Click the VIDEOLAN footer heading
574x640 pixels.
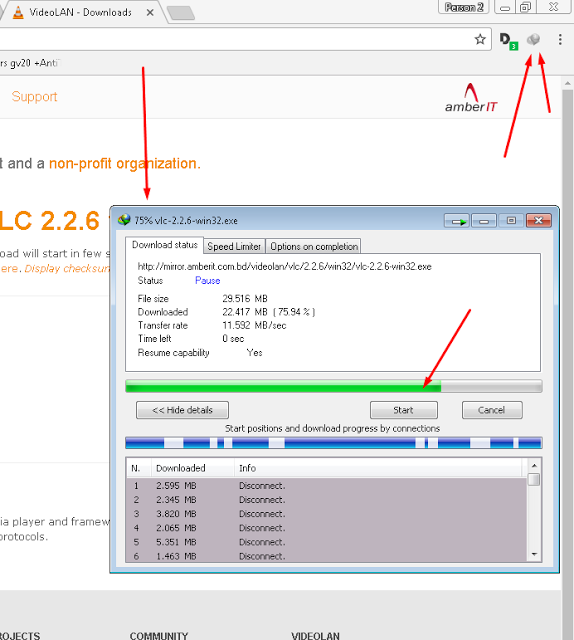[x=315, y=636]
